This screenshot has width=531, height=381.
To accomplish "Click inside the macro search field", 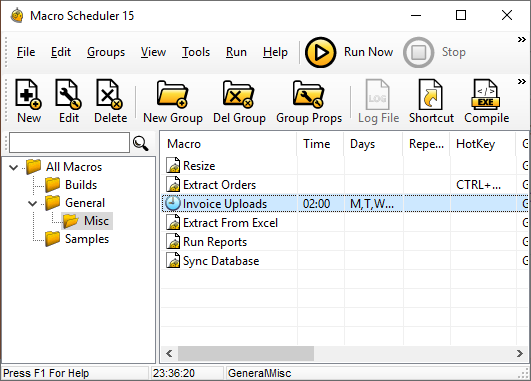I will coord(69,143).
